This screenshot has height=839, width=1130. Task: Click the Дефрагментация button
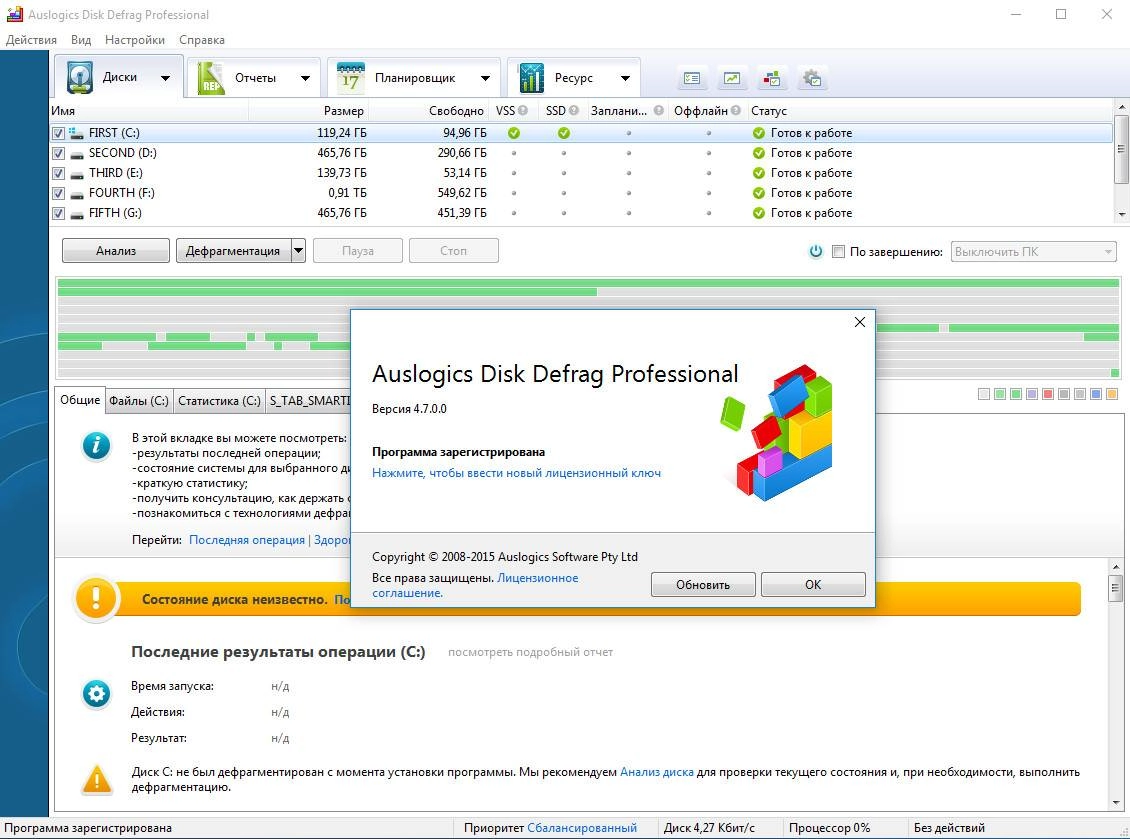(x=233, y=251)
